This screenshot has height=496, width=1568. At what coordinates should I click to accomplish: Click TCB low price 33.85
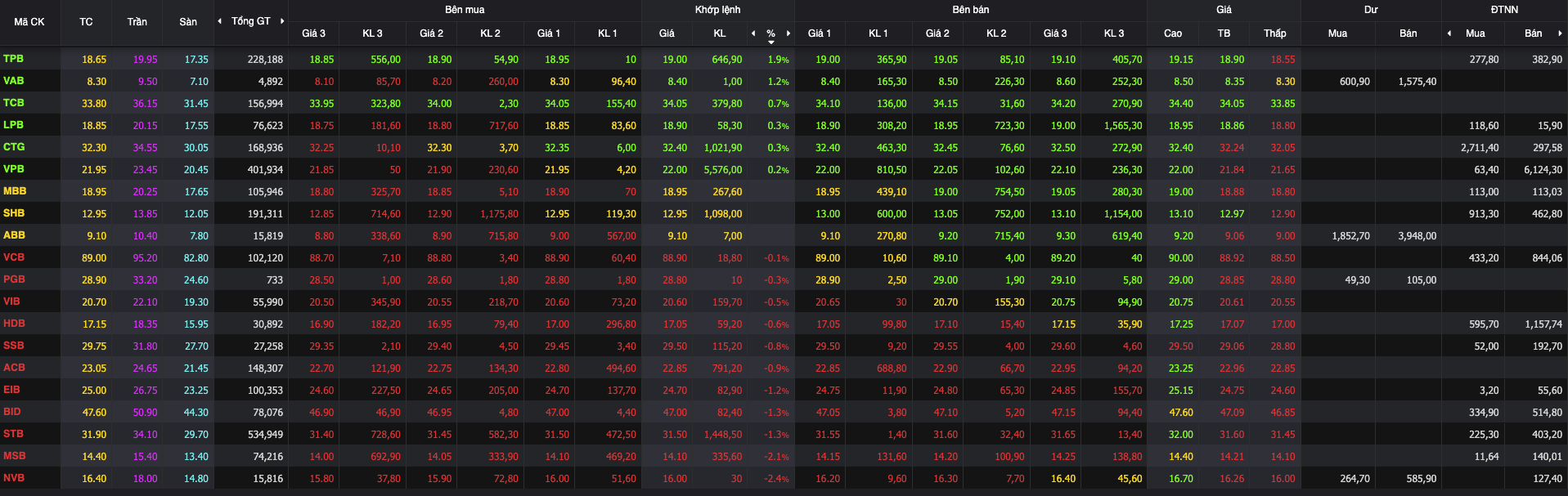click(x=1283, y=104)
